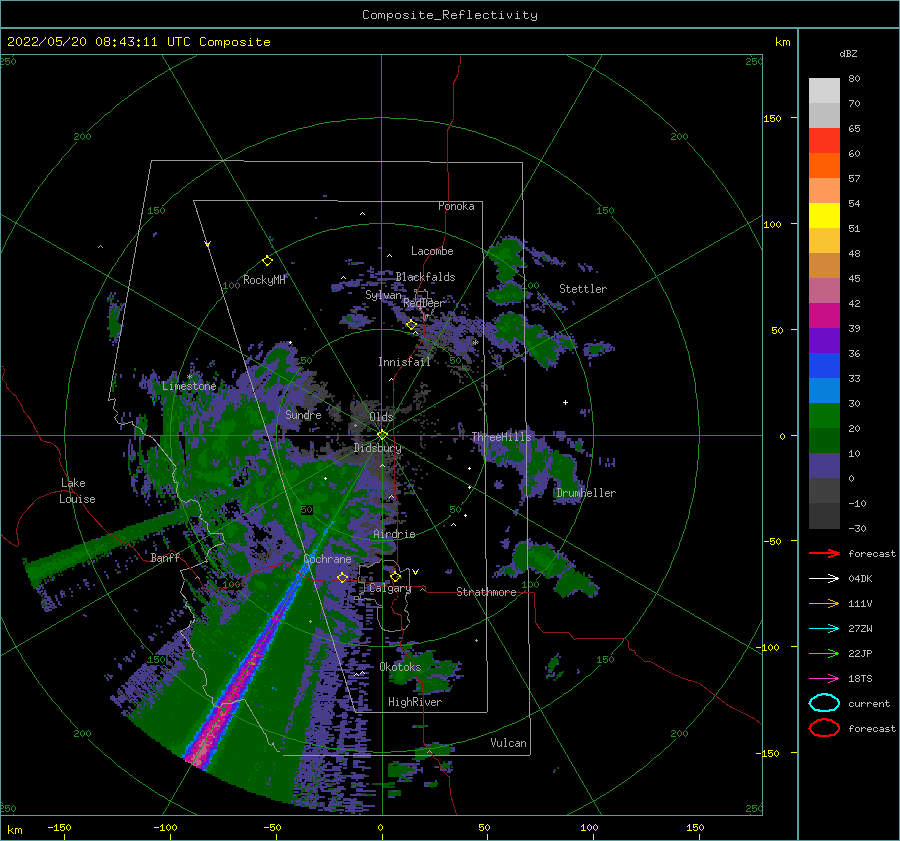The width and height of the screenshot is (900, 841).
Task: Choose the blue 33–36 dBZ color swatch
Action: click(824, 366)
